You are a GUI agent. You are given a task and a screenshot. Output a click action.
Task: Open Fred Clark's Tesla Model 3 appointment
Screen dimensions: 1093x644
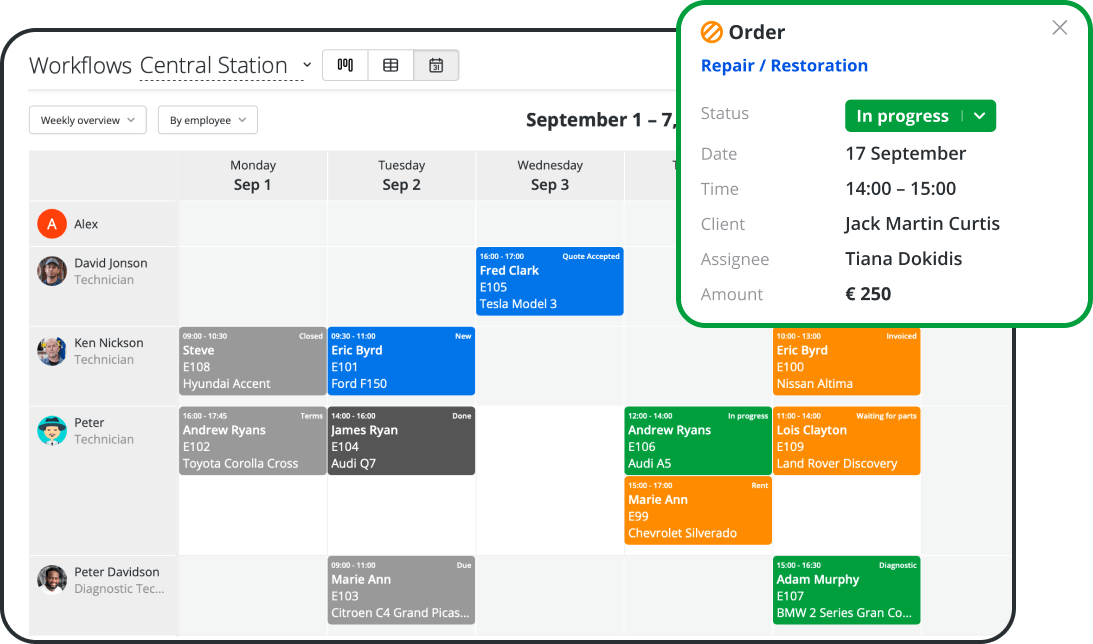tap(549, 281)
